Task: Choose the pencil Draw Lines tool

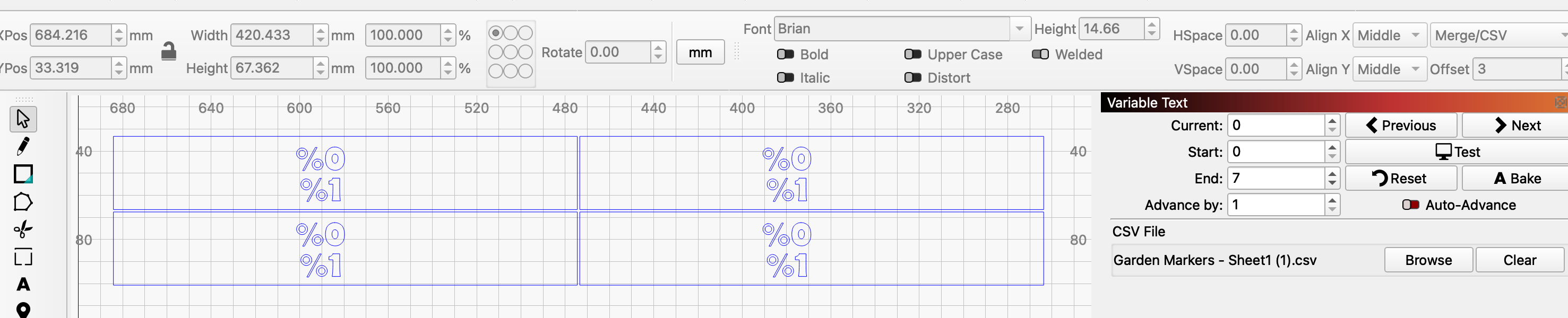Action: 23,146
